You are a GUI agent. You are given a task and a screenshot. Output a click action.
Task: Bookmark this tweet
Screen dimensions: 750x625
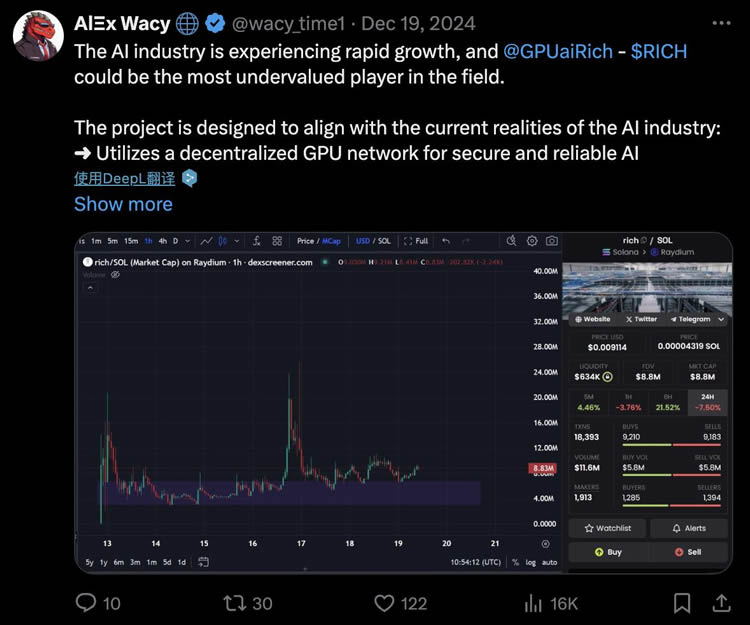682,602
